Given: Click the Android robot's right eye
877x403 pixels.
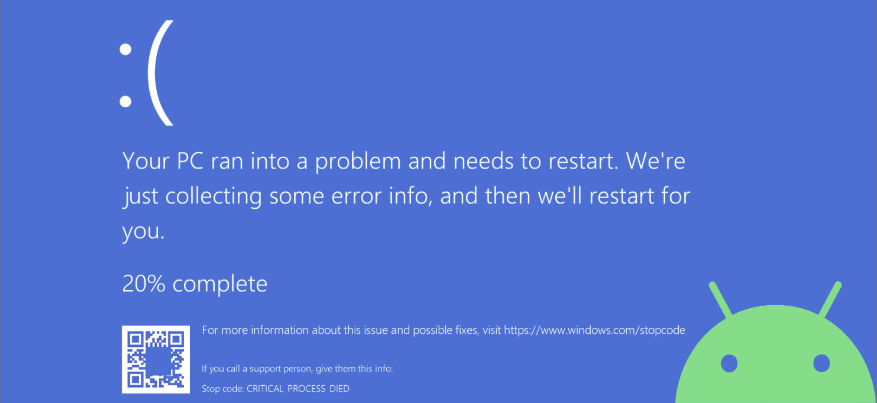Looking at the screenshot, I should coord(821,363).
